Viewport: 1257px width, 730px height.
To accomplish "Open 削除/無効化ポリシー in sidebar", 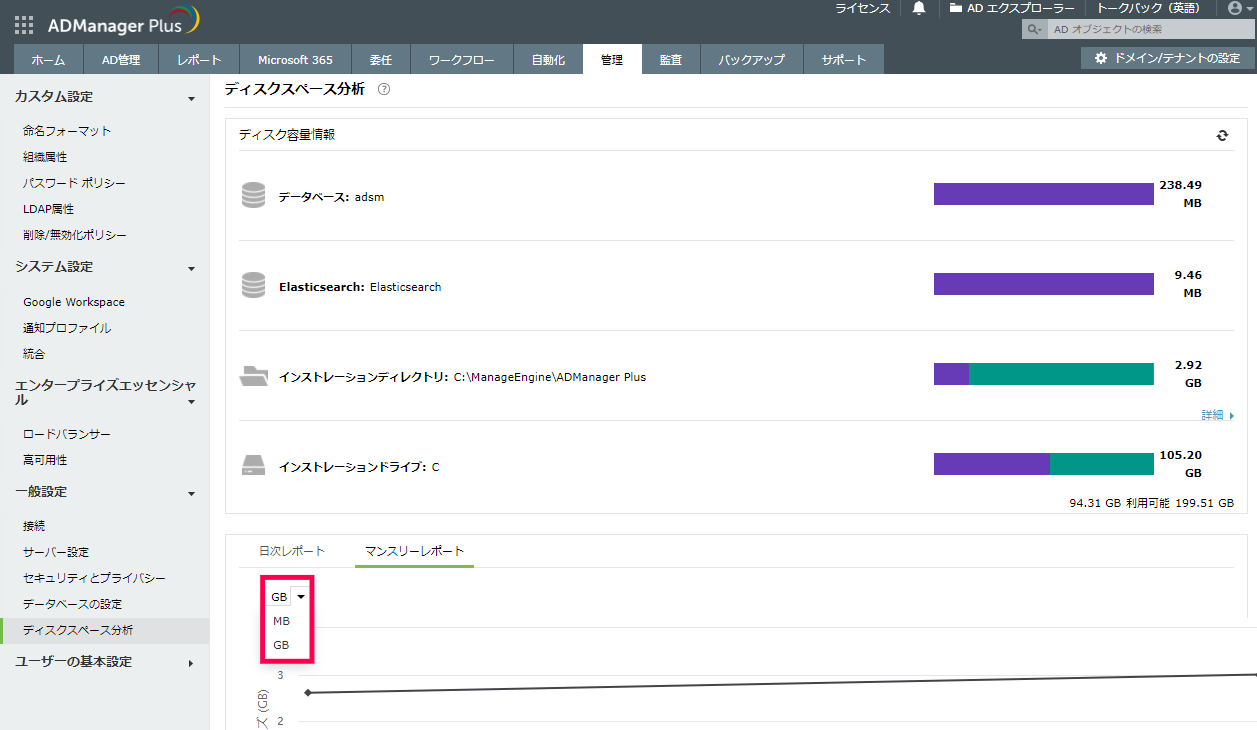I will 76,235.
